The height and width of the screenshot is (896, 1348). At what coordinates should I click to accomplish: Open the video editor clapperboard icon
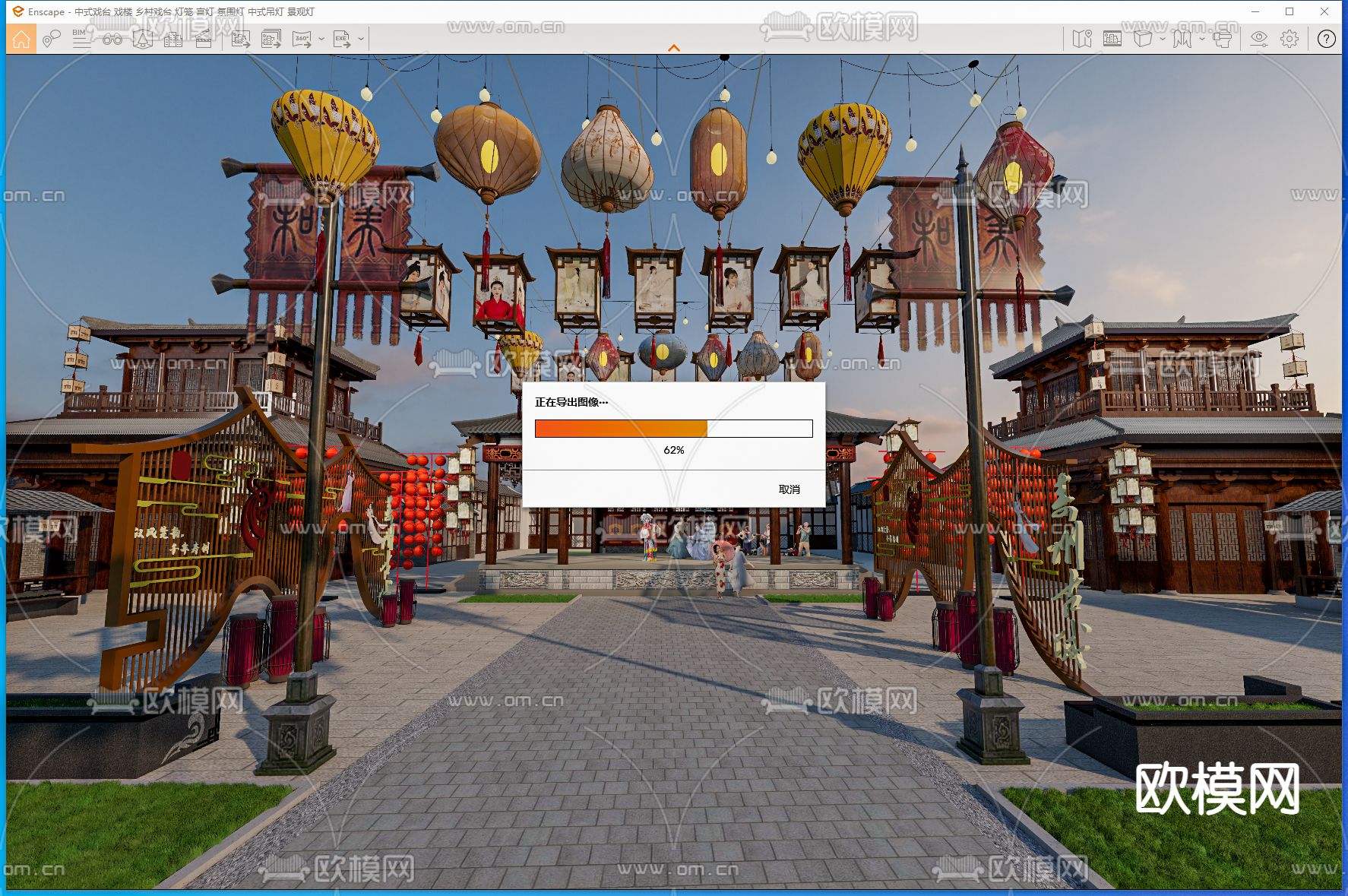204,39
